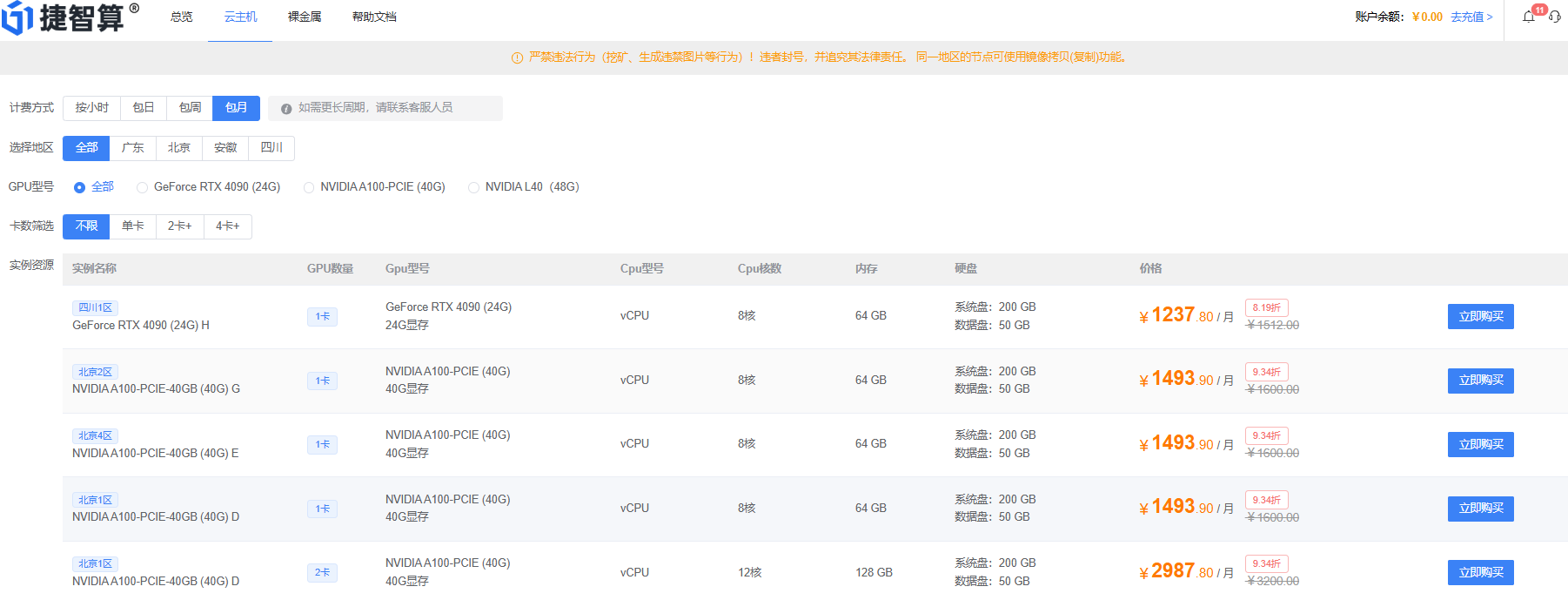Click the GeForce RTX 4090 (24G) H instance name
The width and height of the screenshot is (1568, 600).
click(x=141, y=326)
